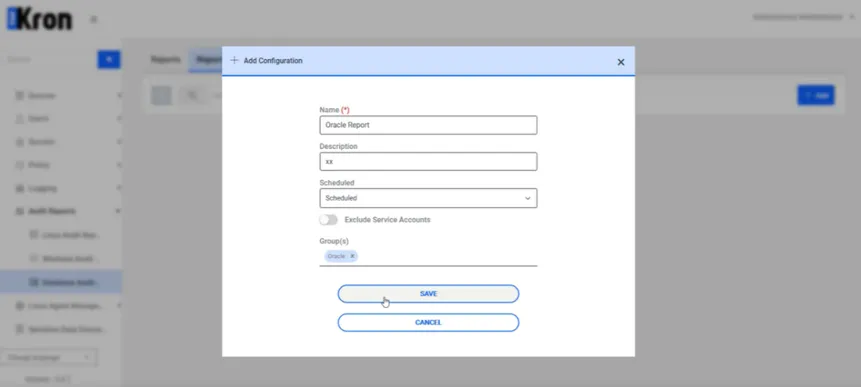
Task: Switch to the Reports tab behind the dialog
Action: pyautogui.click(x=166, y=60)
